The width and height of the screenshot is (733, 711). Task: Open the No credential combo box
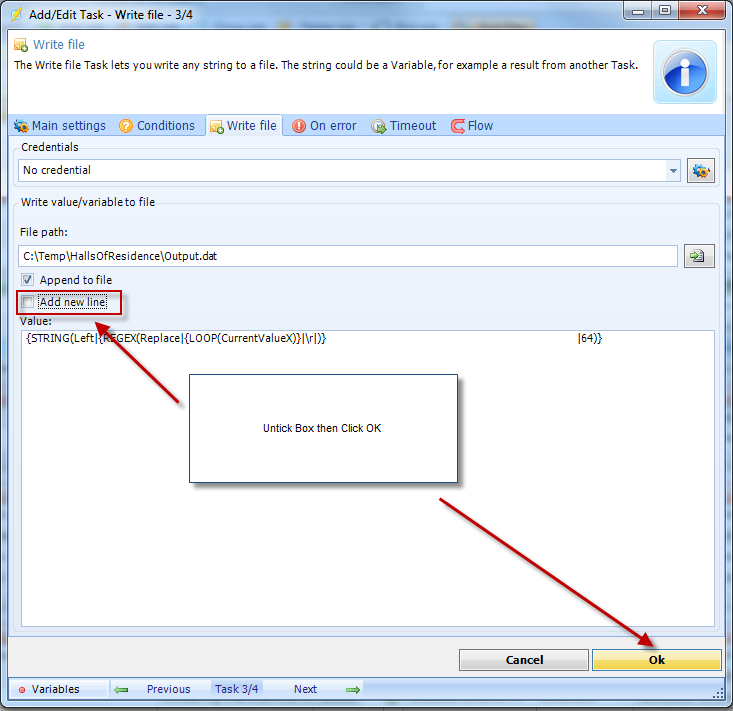(340, 171)
